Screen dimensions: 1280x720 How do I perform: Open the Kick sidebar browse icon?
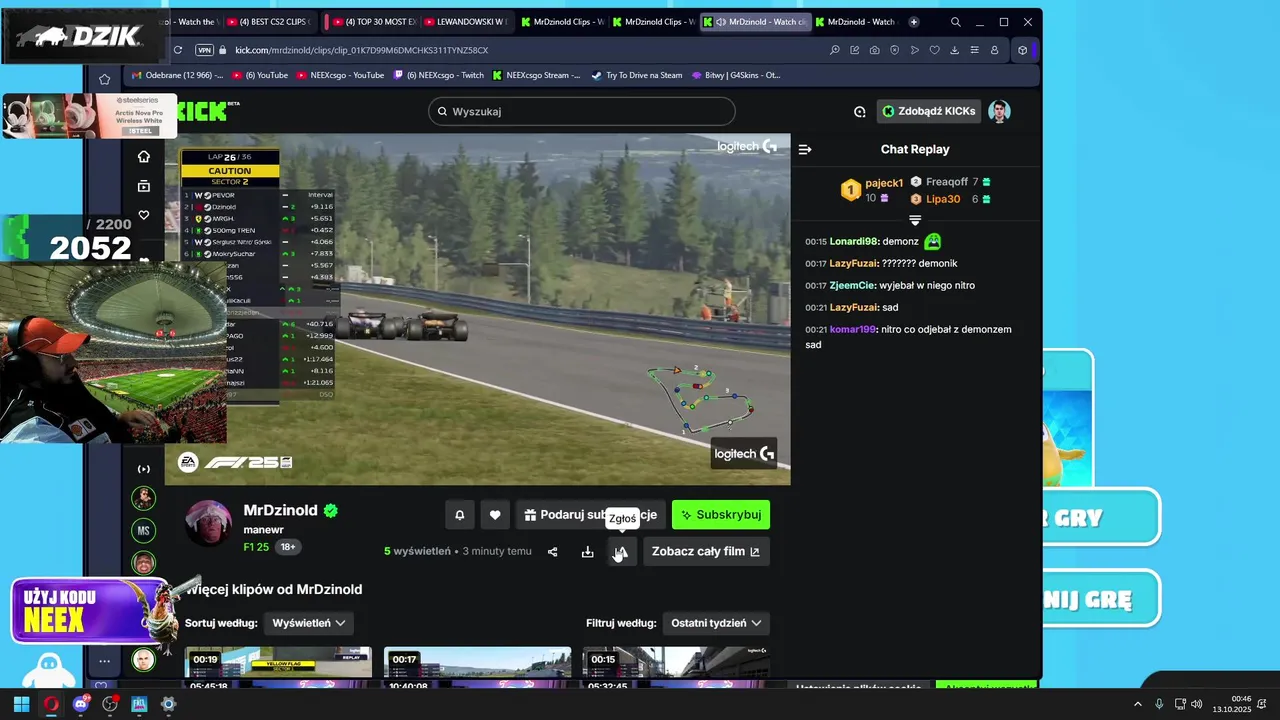(144, 186)
